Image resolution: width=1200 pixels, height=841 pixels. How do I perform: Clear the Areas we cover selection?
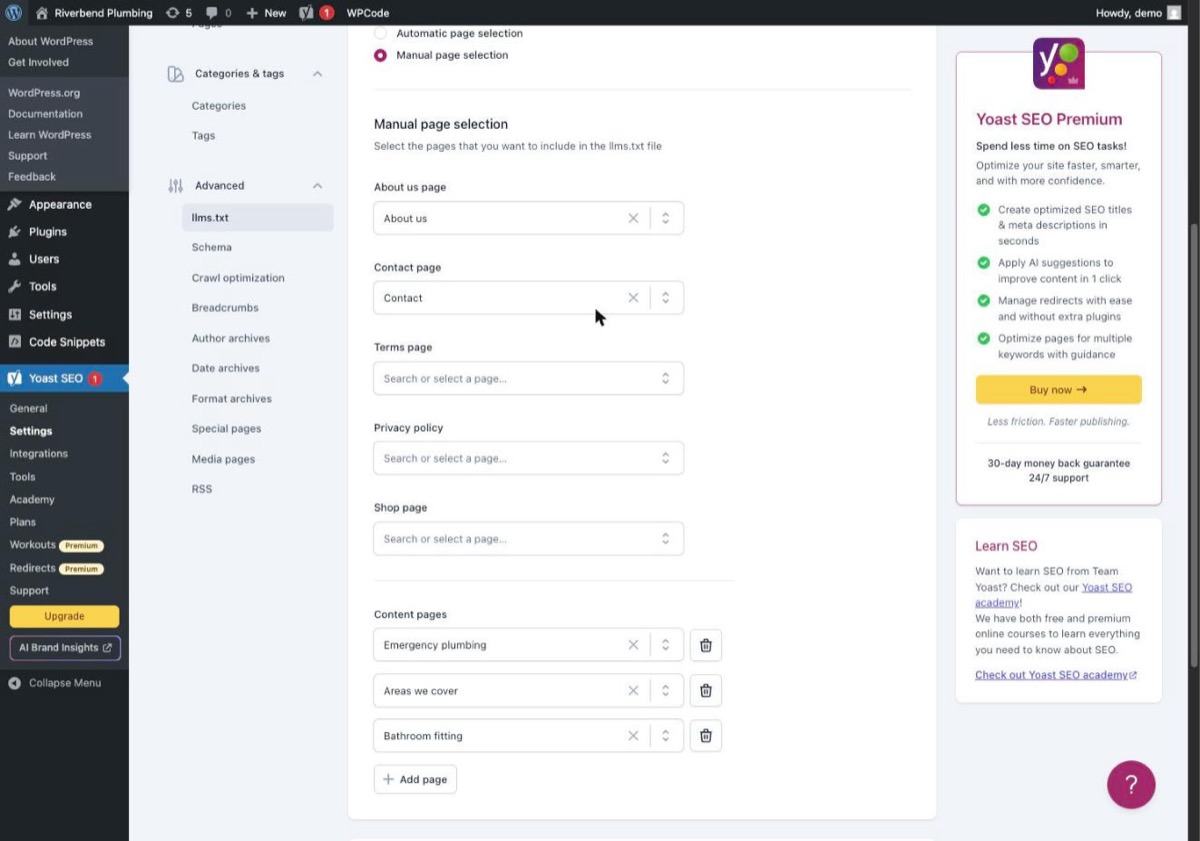pos(633,691)
